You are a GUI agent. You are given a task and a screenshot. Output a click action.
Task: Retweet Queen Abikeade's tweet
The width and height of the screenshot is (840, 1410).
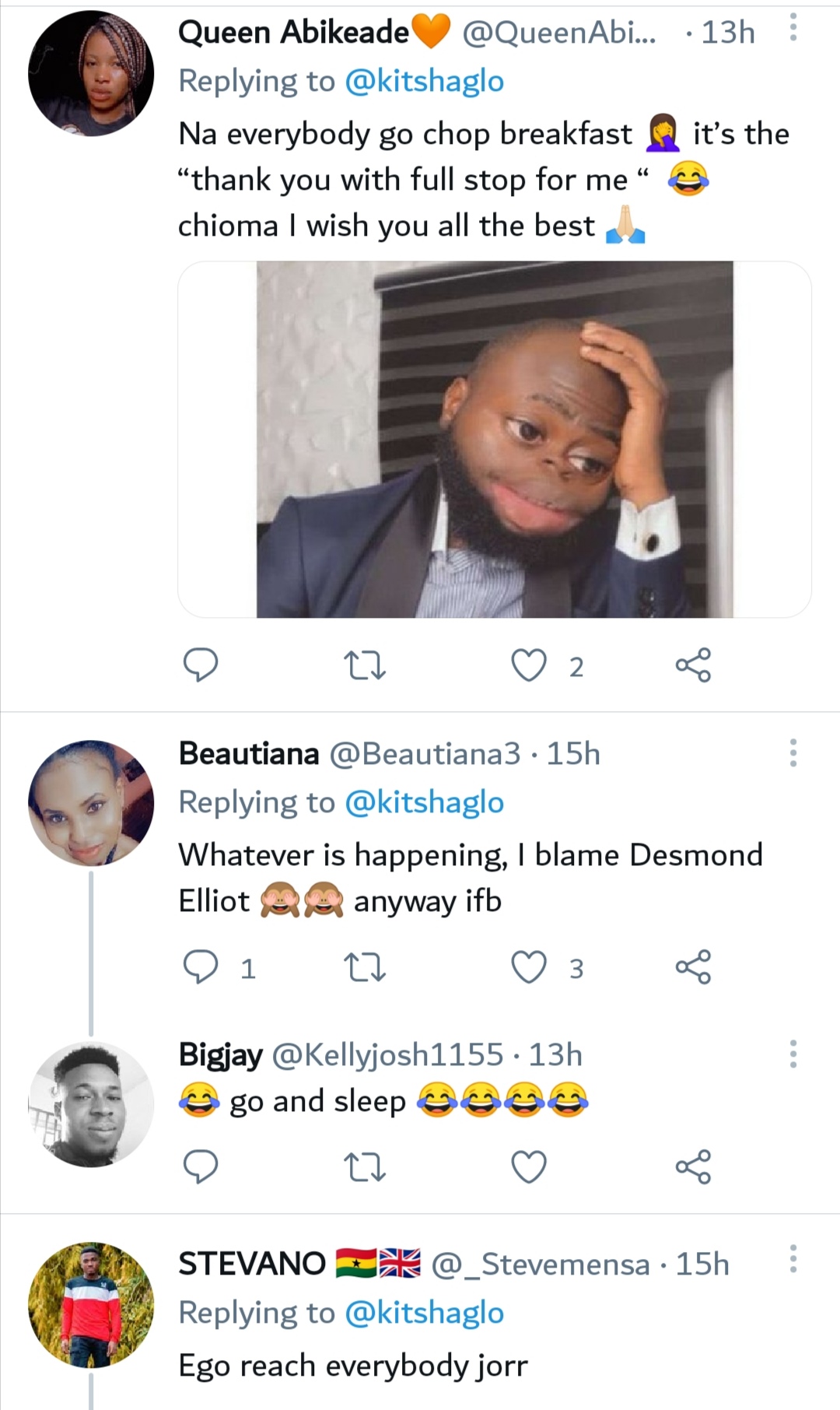364,665
